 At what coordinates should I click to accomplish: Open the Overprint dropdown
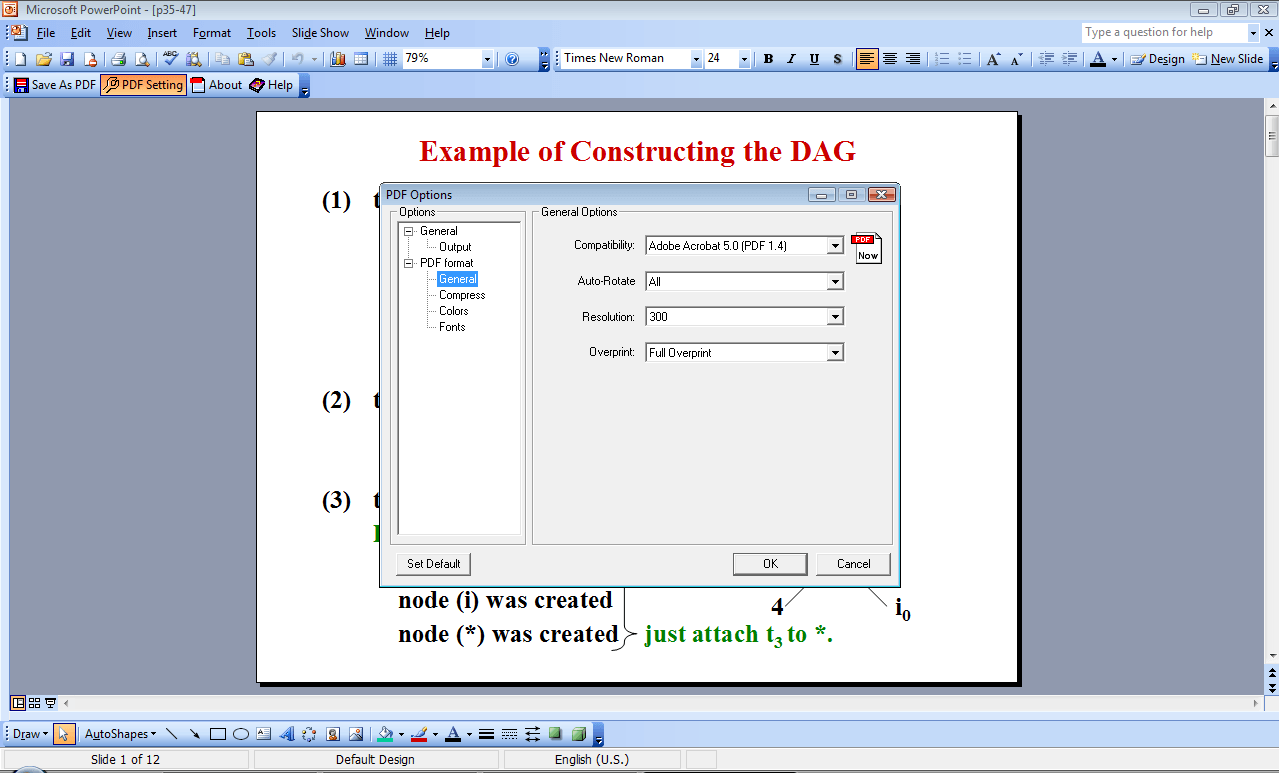tap(835, 353)
